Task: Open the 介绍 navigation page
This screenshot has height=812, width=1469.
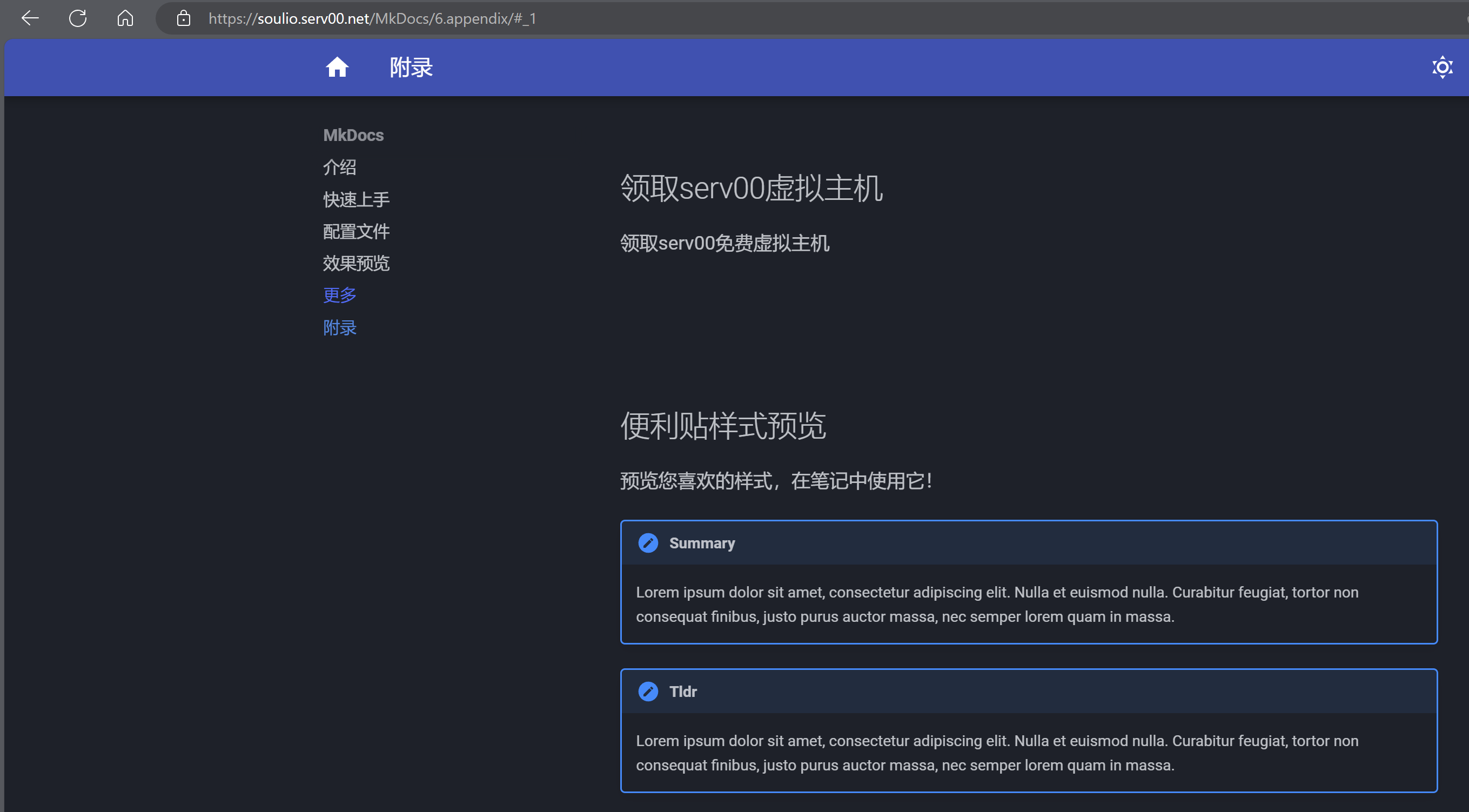Action: 340,167
